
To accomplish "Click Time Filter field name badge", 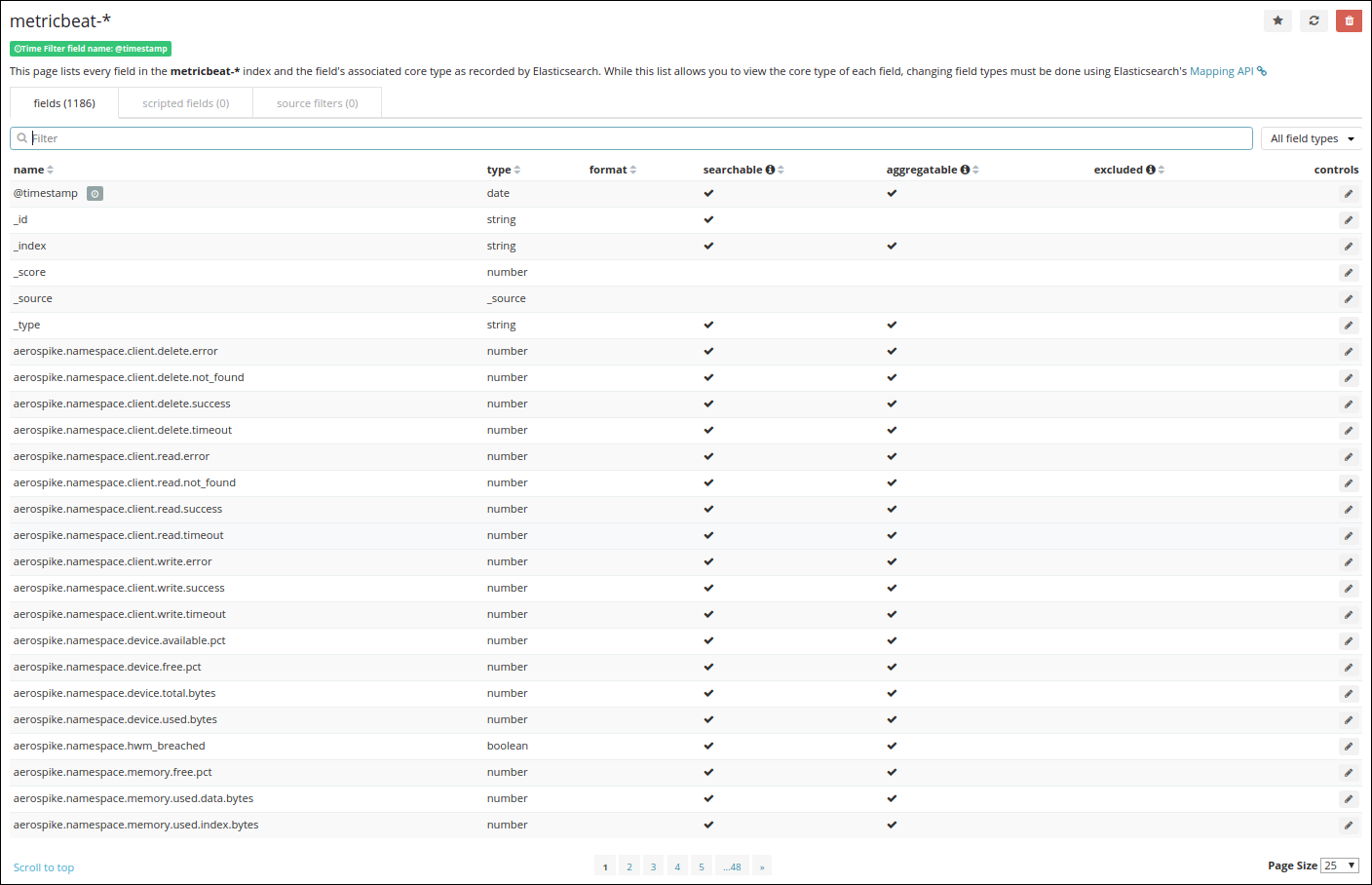I will [91, 49].
